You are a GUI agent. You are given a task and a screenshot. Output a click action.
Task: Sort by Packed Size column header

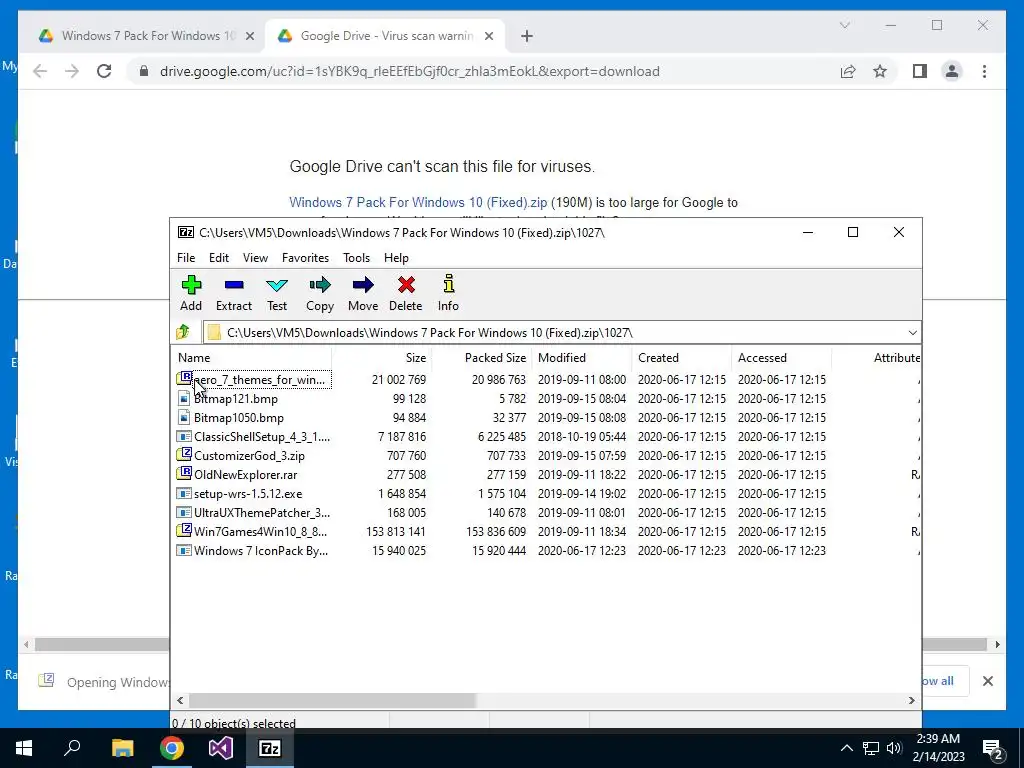(x=482, y=357)
